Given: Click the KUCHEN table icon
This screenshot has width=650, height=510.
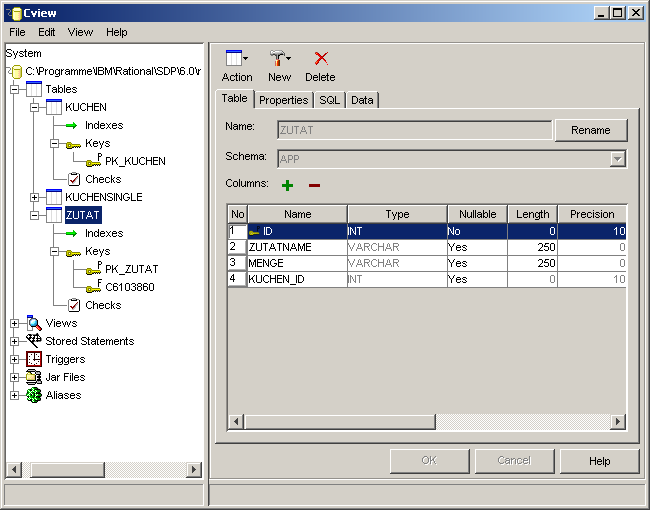Looking at the screenshot, I should coord(54,107).
